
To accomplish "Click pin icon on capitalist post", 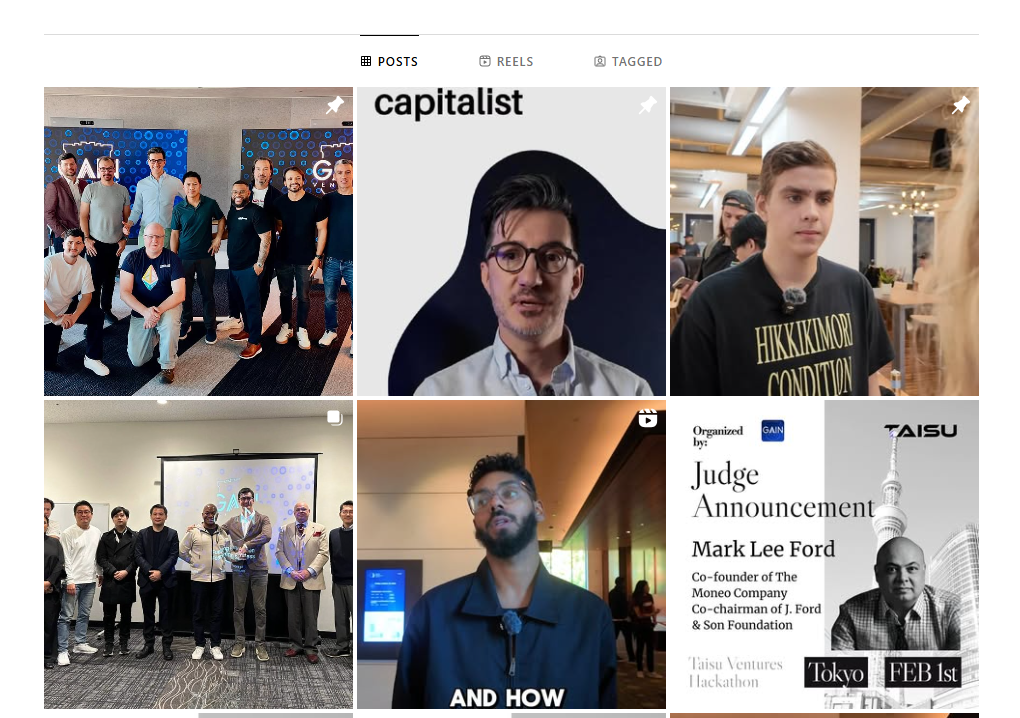I will click(647, 105).
